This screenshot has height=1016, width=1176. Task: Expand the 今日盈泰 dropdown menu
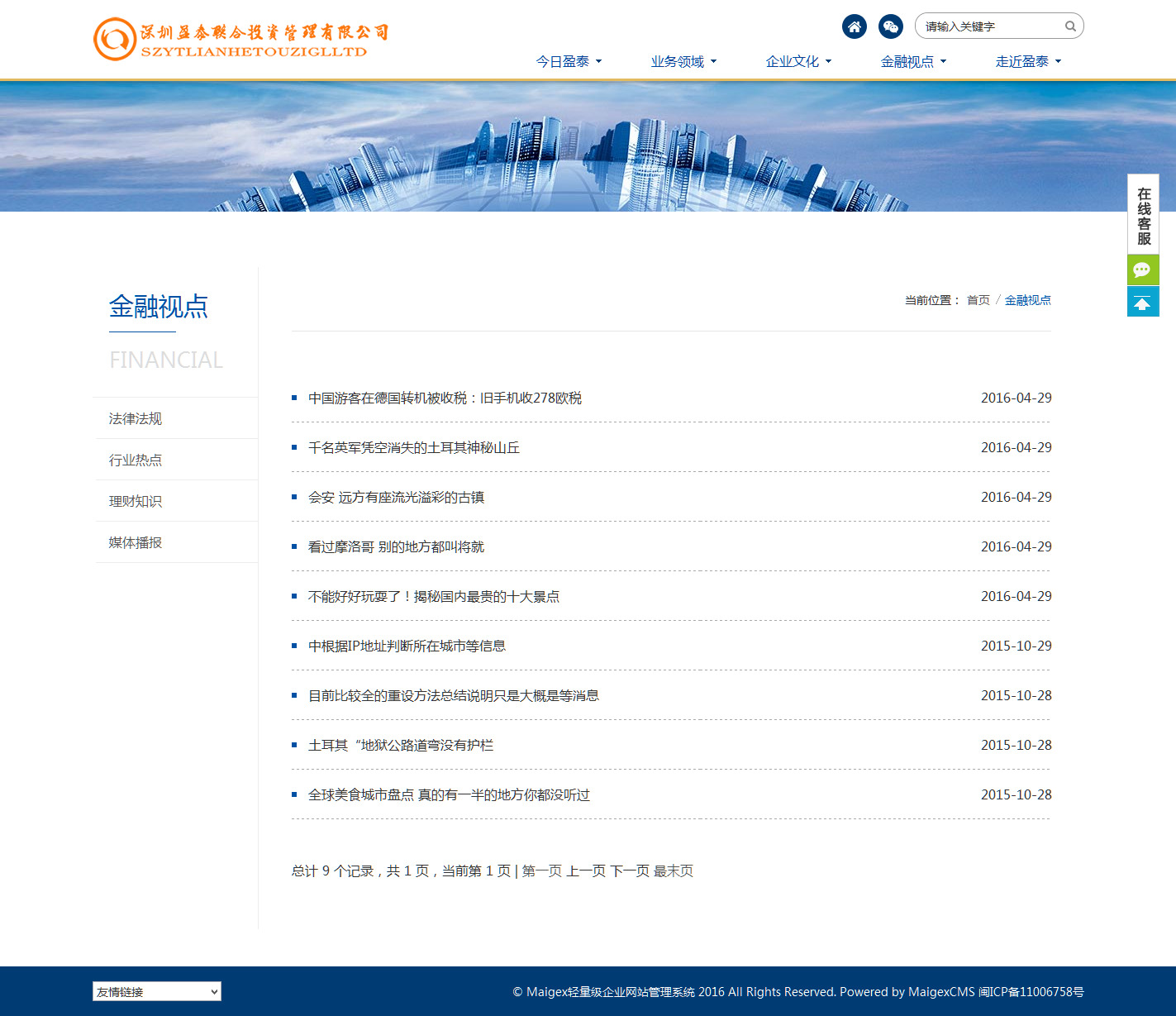tap(569, 61)
